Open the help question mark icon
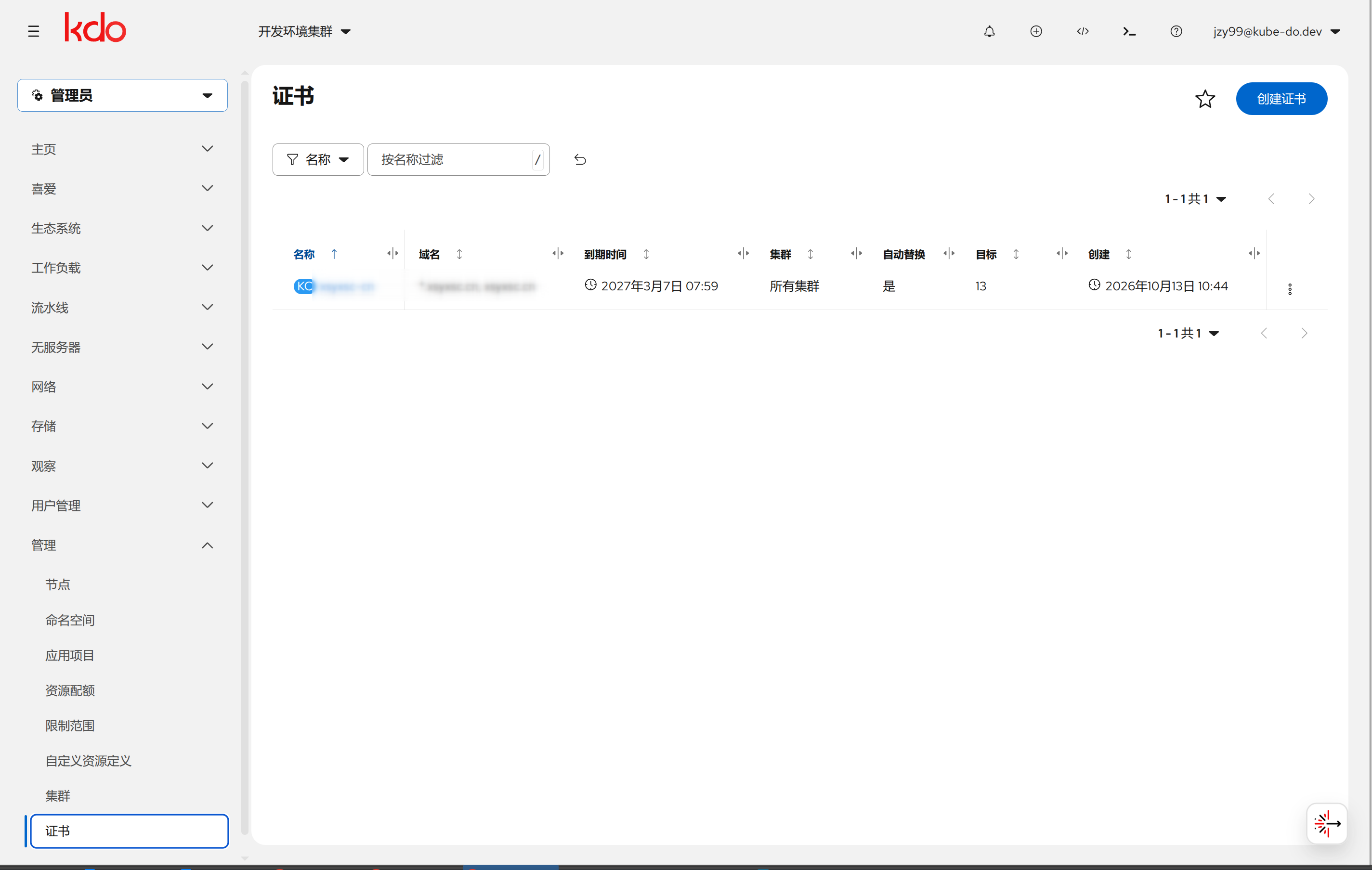This screenshot has width=1372, height=870. coord(1176,31)
